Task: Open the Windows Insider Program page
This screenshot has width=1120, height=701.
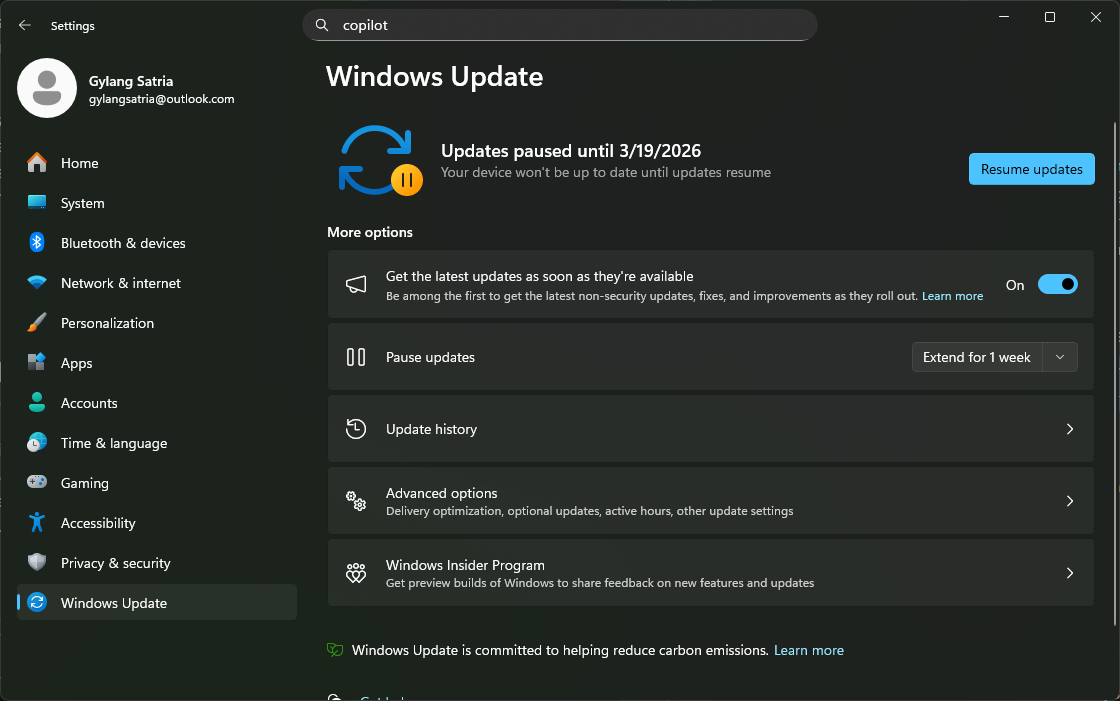Action: coord(710,573)
